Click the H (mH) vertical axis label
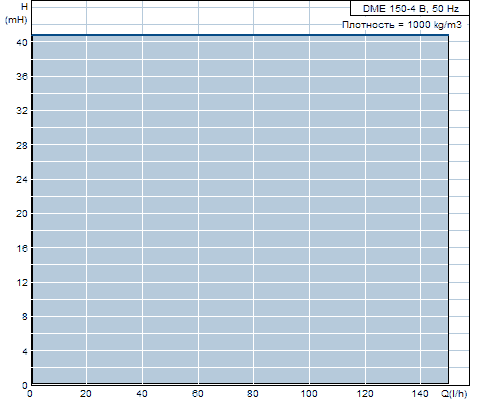 (x=16, y=13)
